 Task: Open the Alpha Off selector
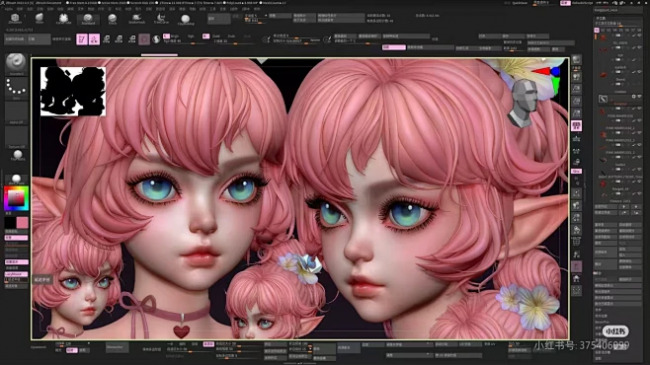(x=16, y=113)
